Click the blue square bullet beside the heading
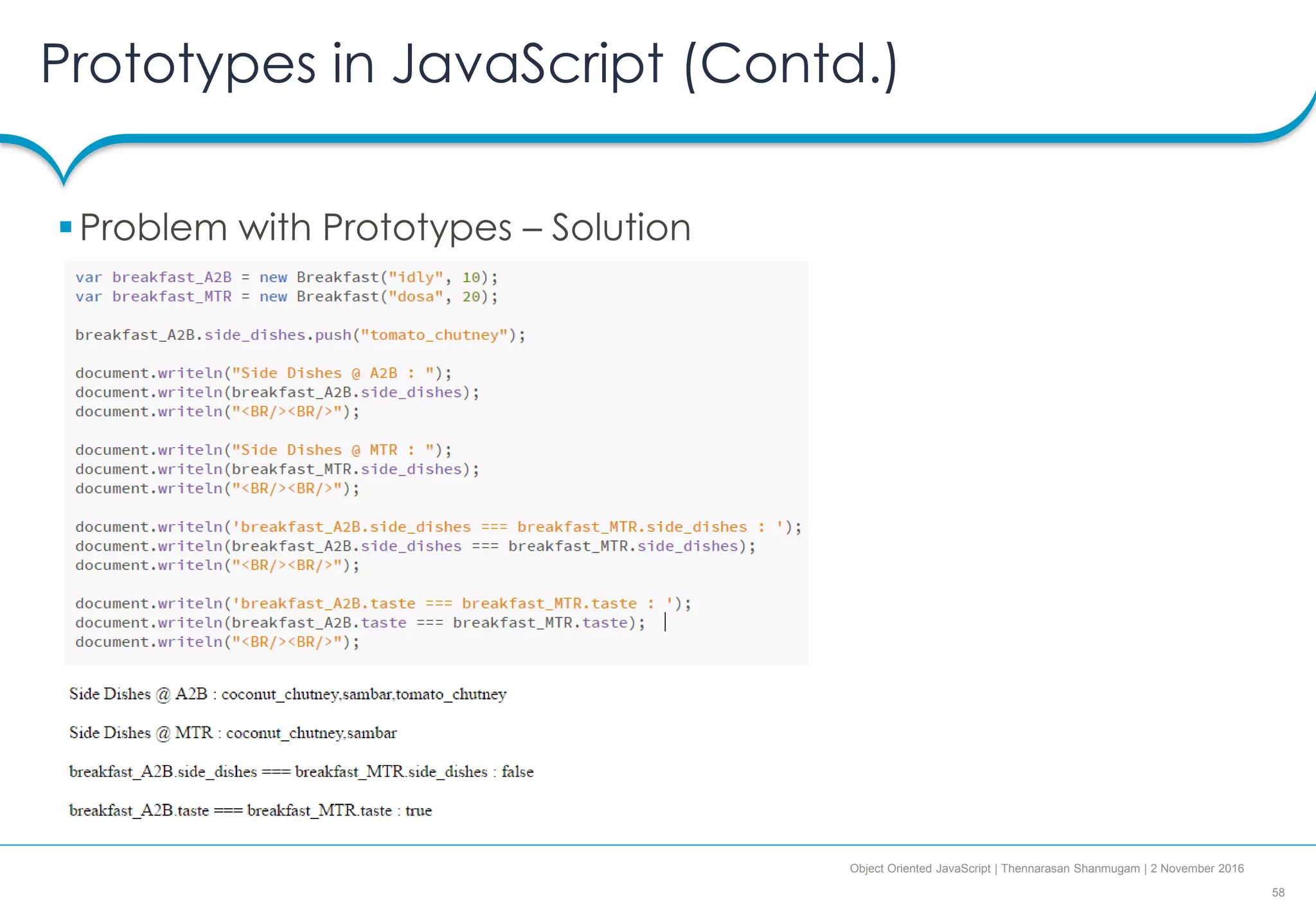The image size is (1316, 911). (x=66, y=227)
